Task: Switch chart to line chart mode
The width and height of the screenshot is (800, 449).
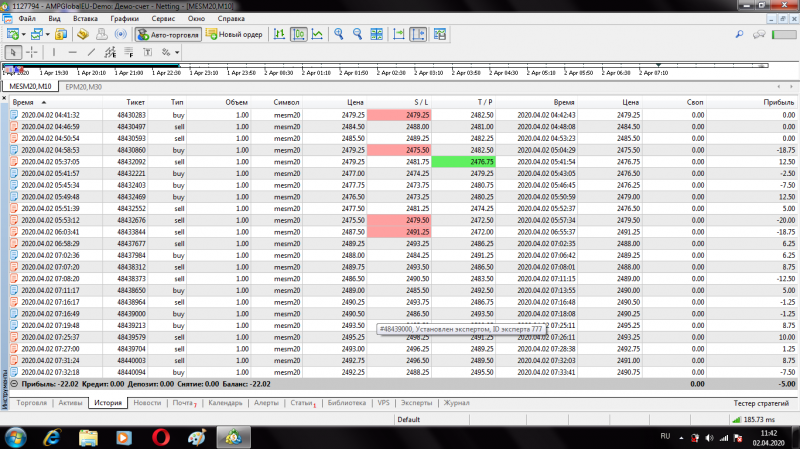Action: point(317,34)
